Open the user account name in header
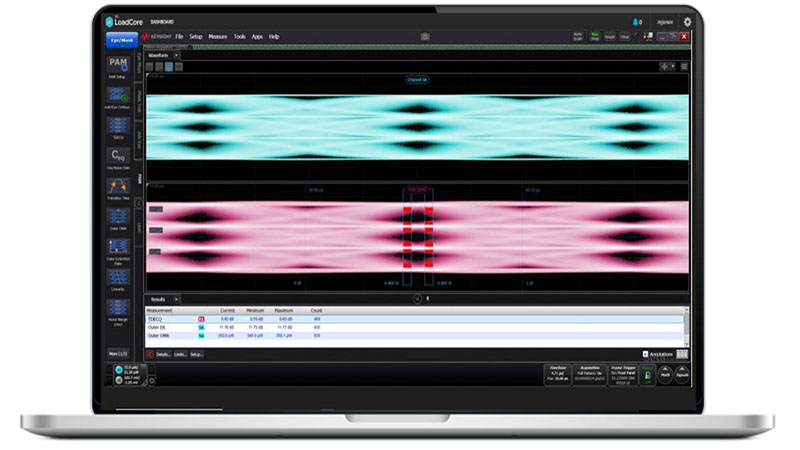 (664, 22)
